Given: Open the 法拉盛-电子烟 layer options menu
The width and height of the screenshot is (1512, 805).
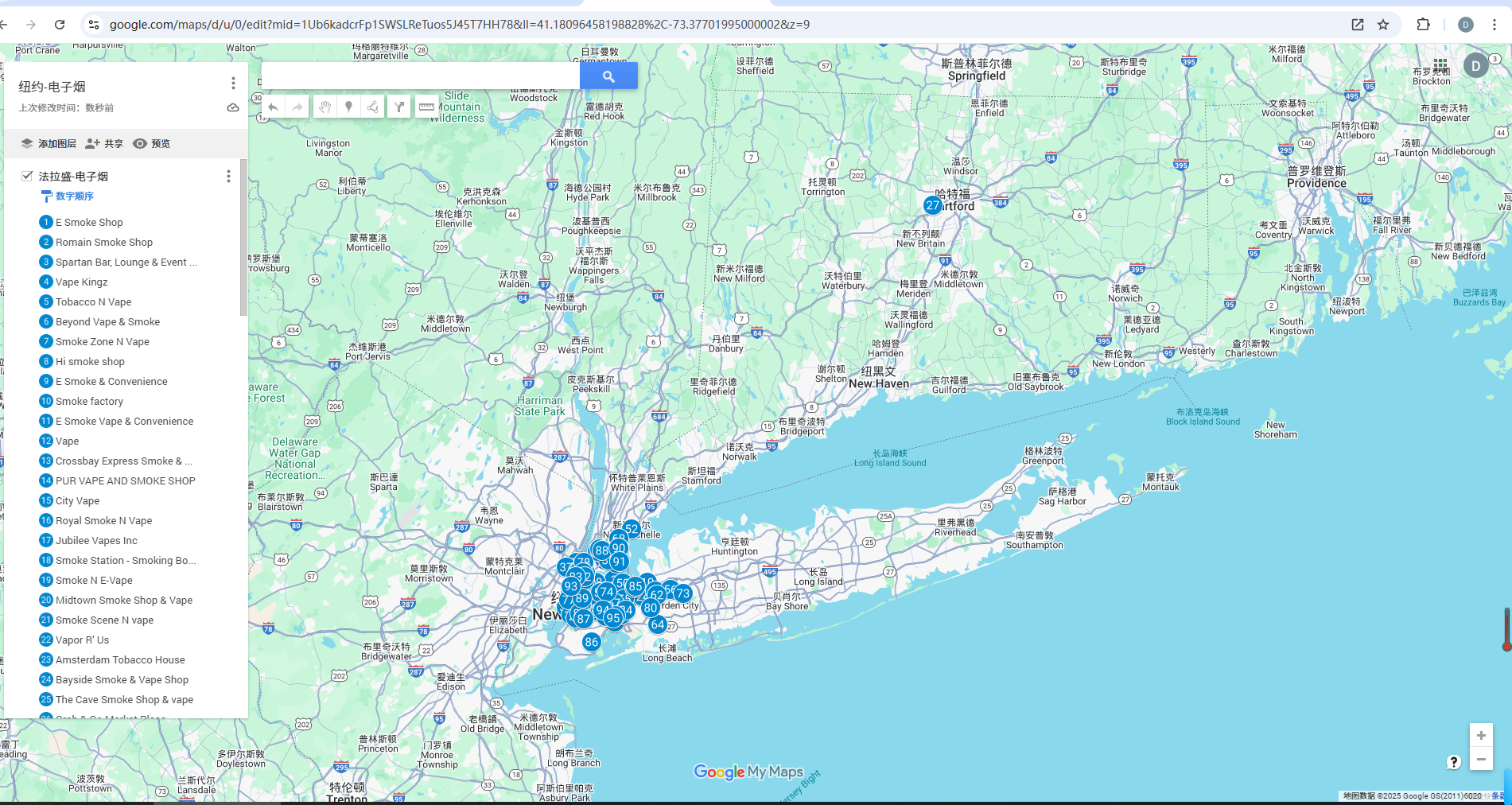Looking at the screenshot, I should click(x=228, y=177).
